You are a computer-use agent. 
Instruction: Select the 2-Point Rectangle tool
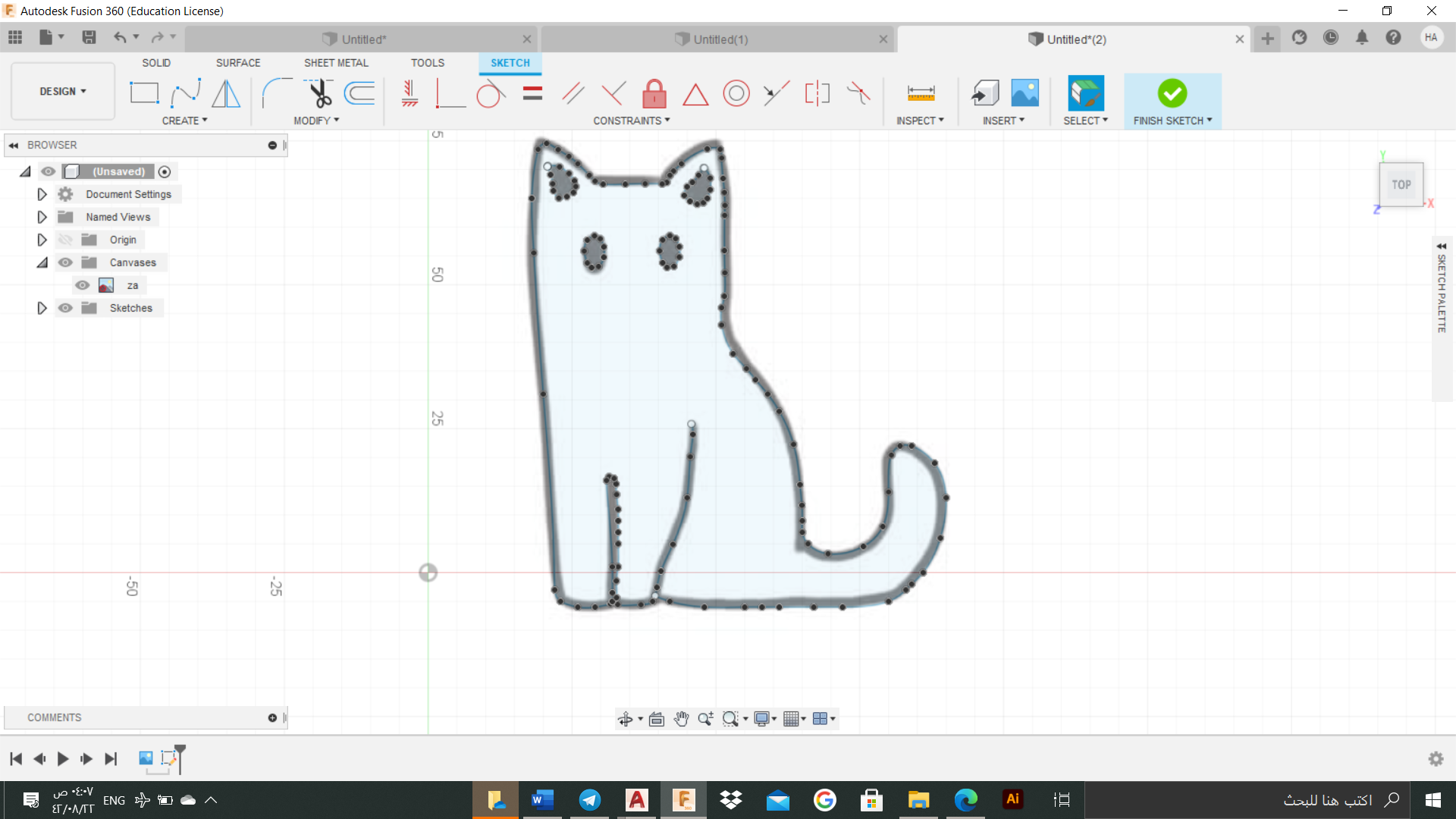point(143,93)
